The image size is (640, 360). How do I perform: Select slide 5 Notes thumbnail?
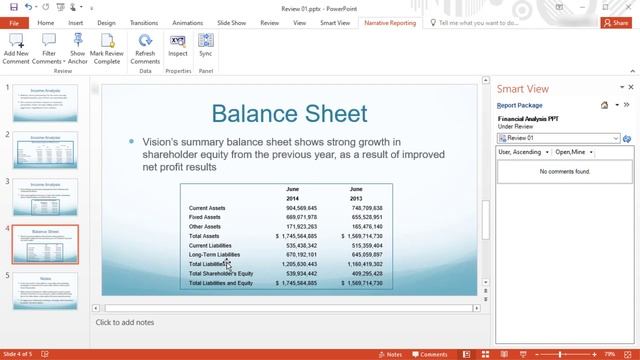45,291
